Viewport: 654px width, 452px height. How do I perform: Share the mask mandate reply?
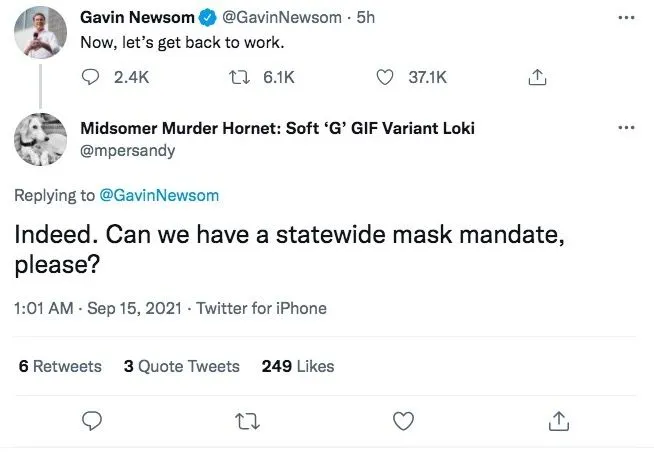click(x=559, y=421)
